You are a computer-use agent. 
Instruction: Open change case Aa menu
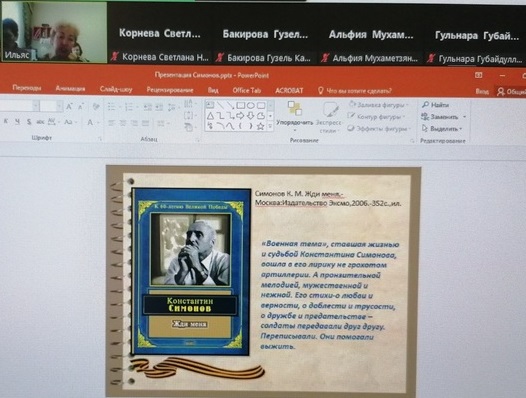click(69, 122)
